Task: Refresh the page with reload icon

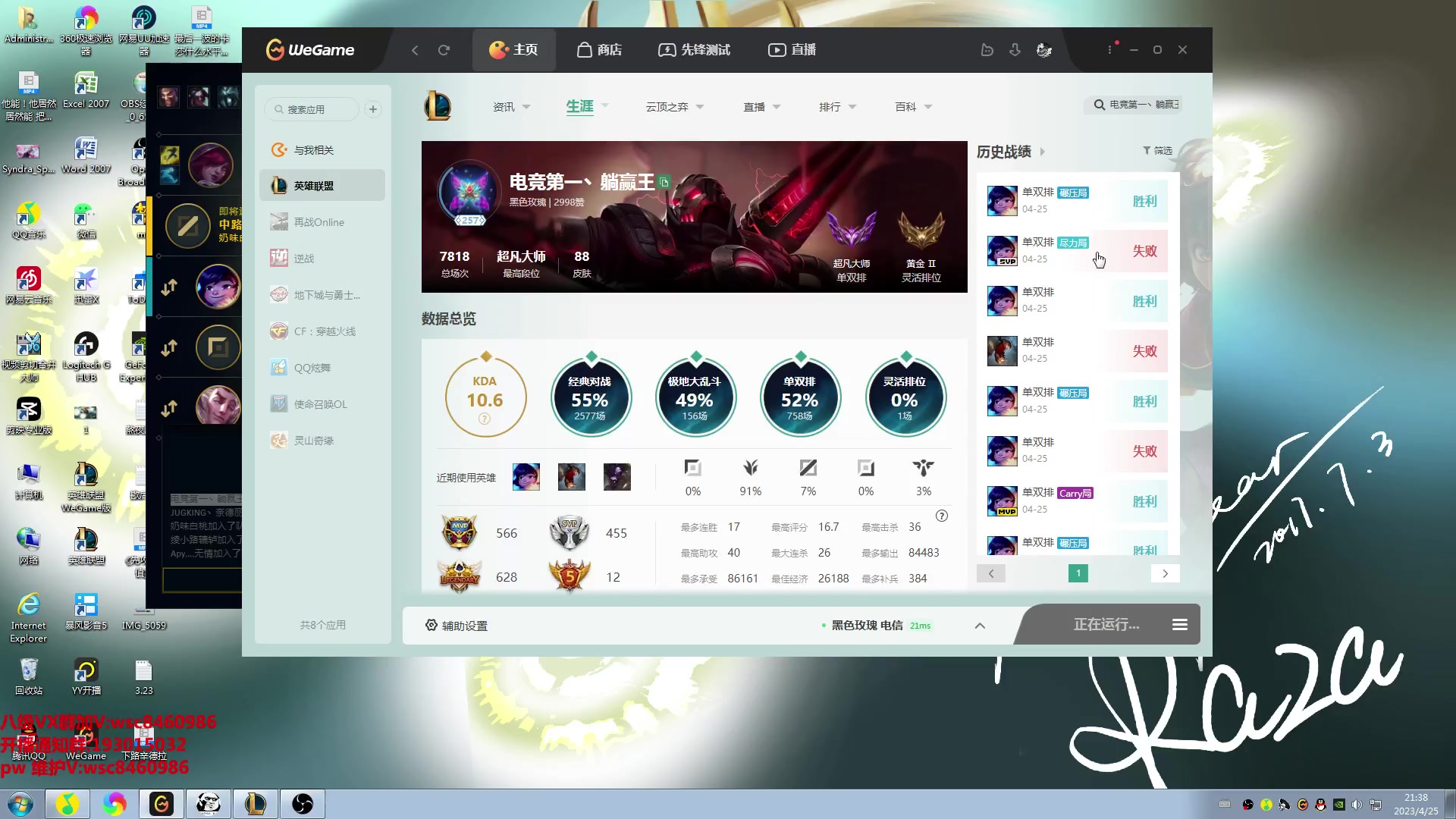Action: pos(444,50)
